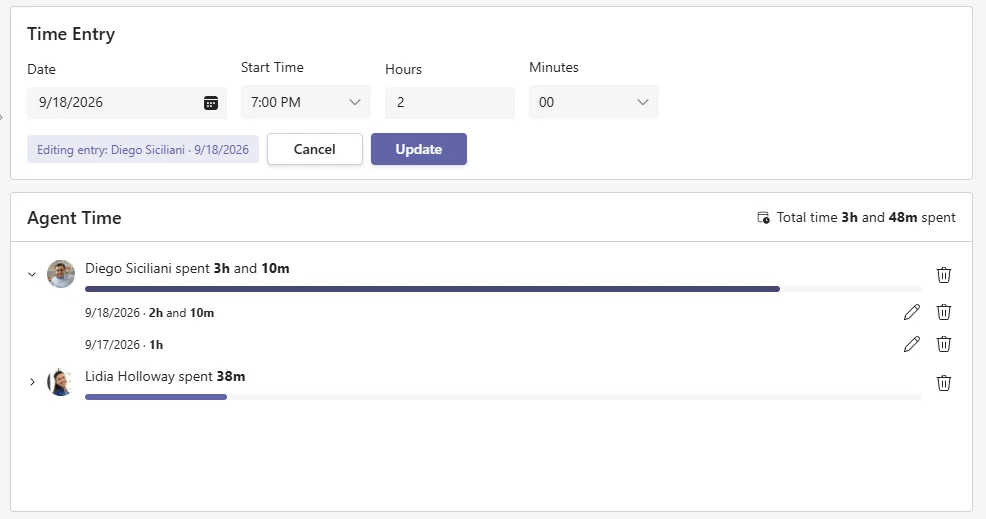986x519 pixels.
Task: Click the 'Time Entry' heading
Action: tap(71, 34)
